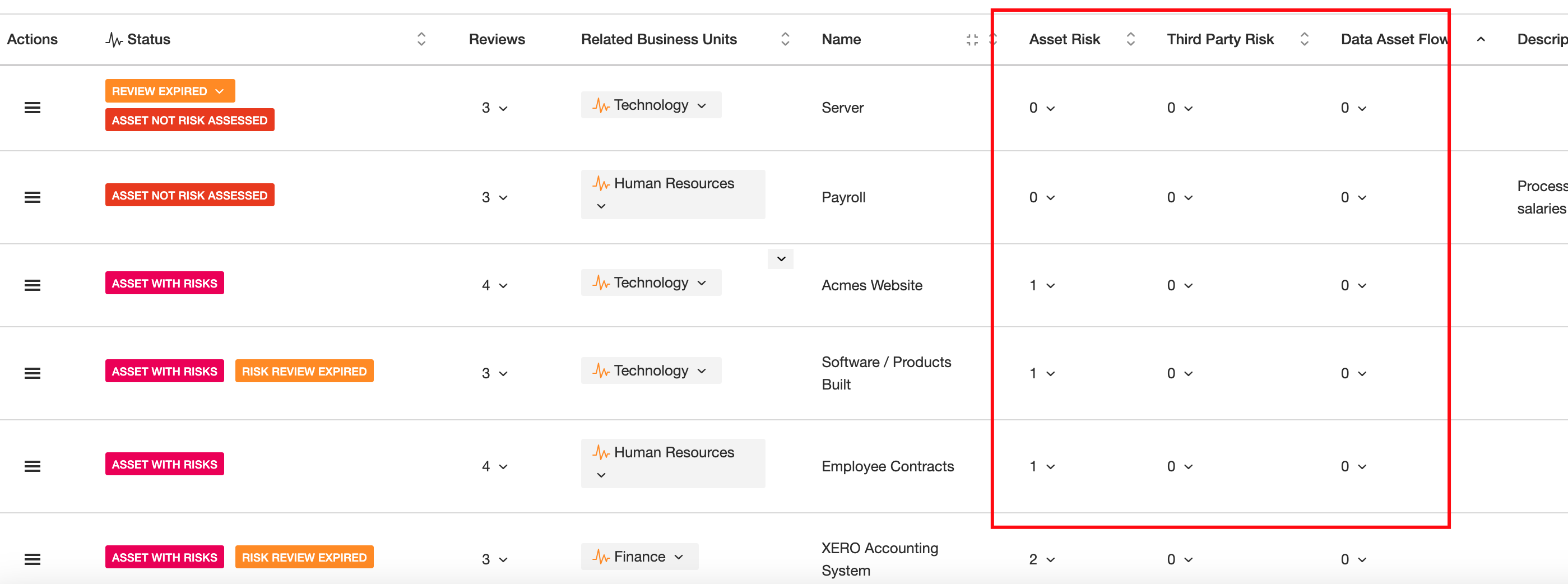Expand the Asset Risk dropdown for XERO Accounting System
This screenshot has width=1568, height=584.
pyautogui.click(x=1050, y=558)
